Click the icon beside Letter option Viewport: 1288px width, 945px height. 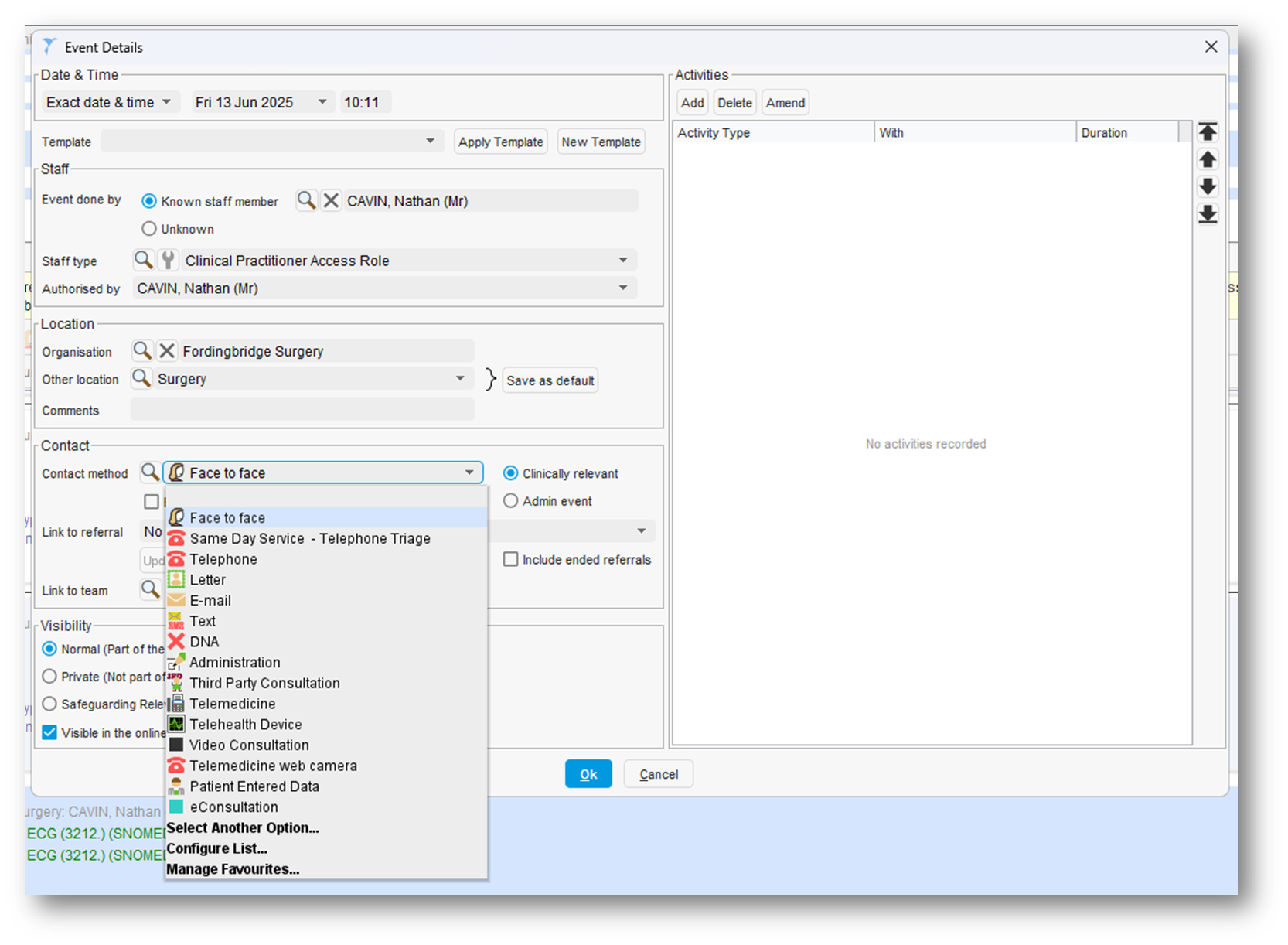point(176,579)
